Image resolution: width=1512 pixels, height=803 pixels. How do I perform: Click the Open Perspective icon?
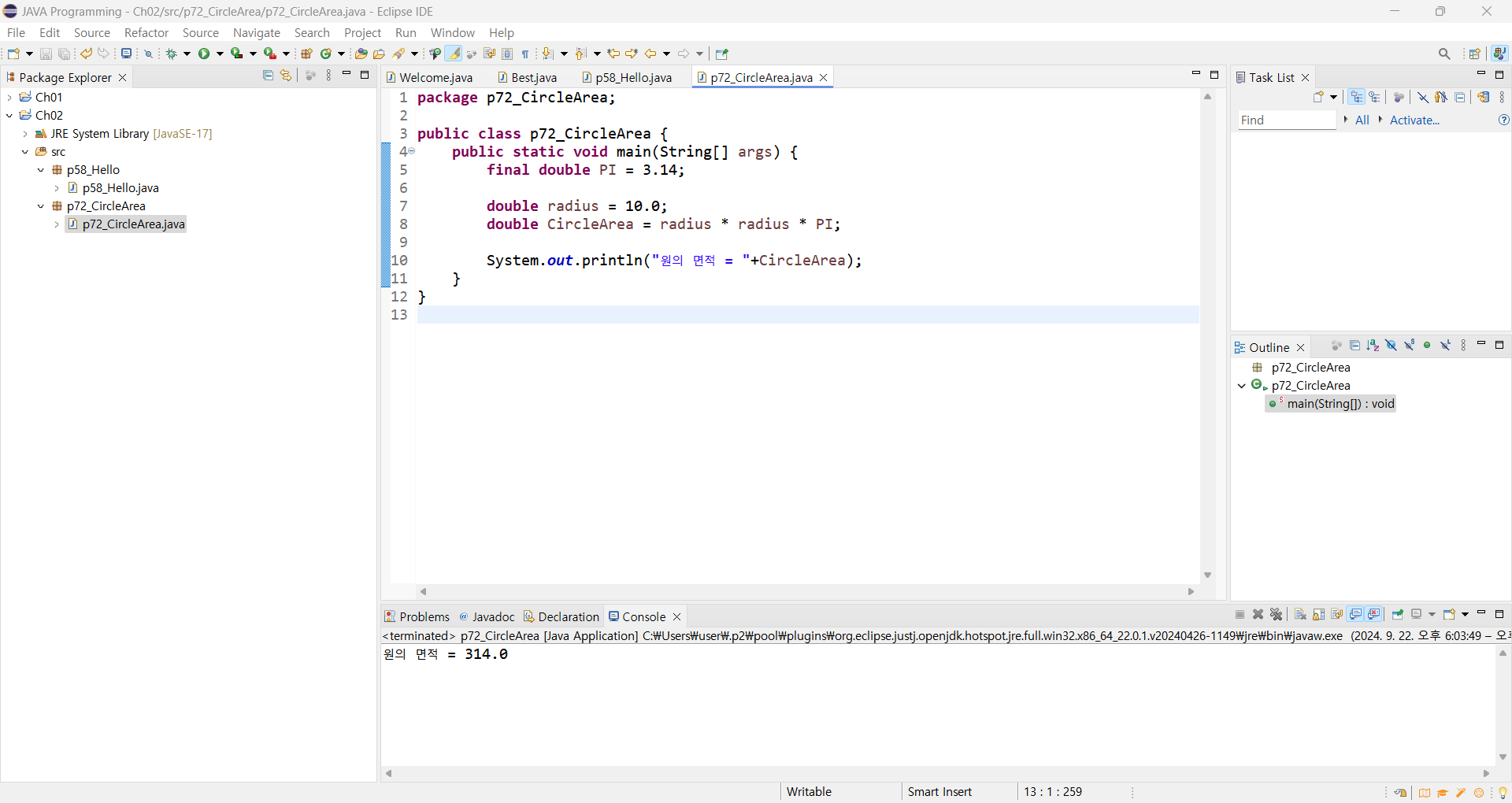tap(1475, 54)
